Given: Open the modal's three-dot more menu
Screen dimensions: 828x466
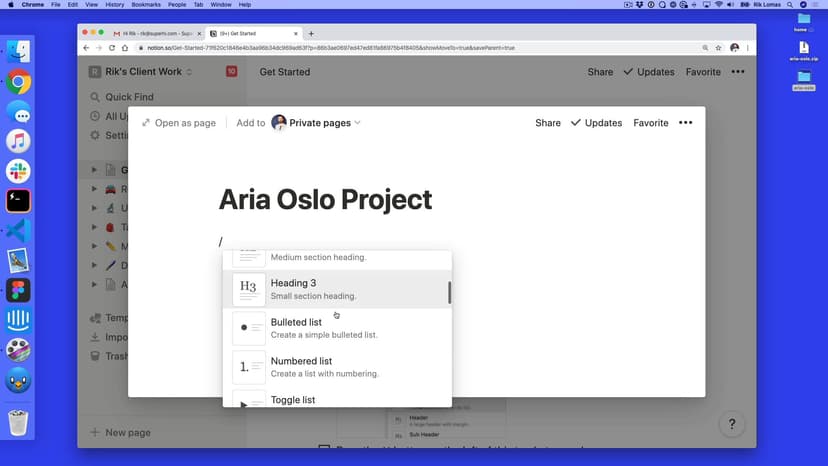Looking at the screenshot, I should (x=685, y=123).
